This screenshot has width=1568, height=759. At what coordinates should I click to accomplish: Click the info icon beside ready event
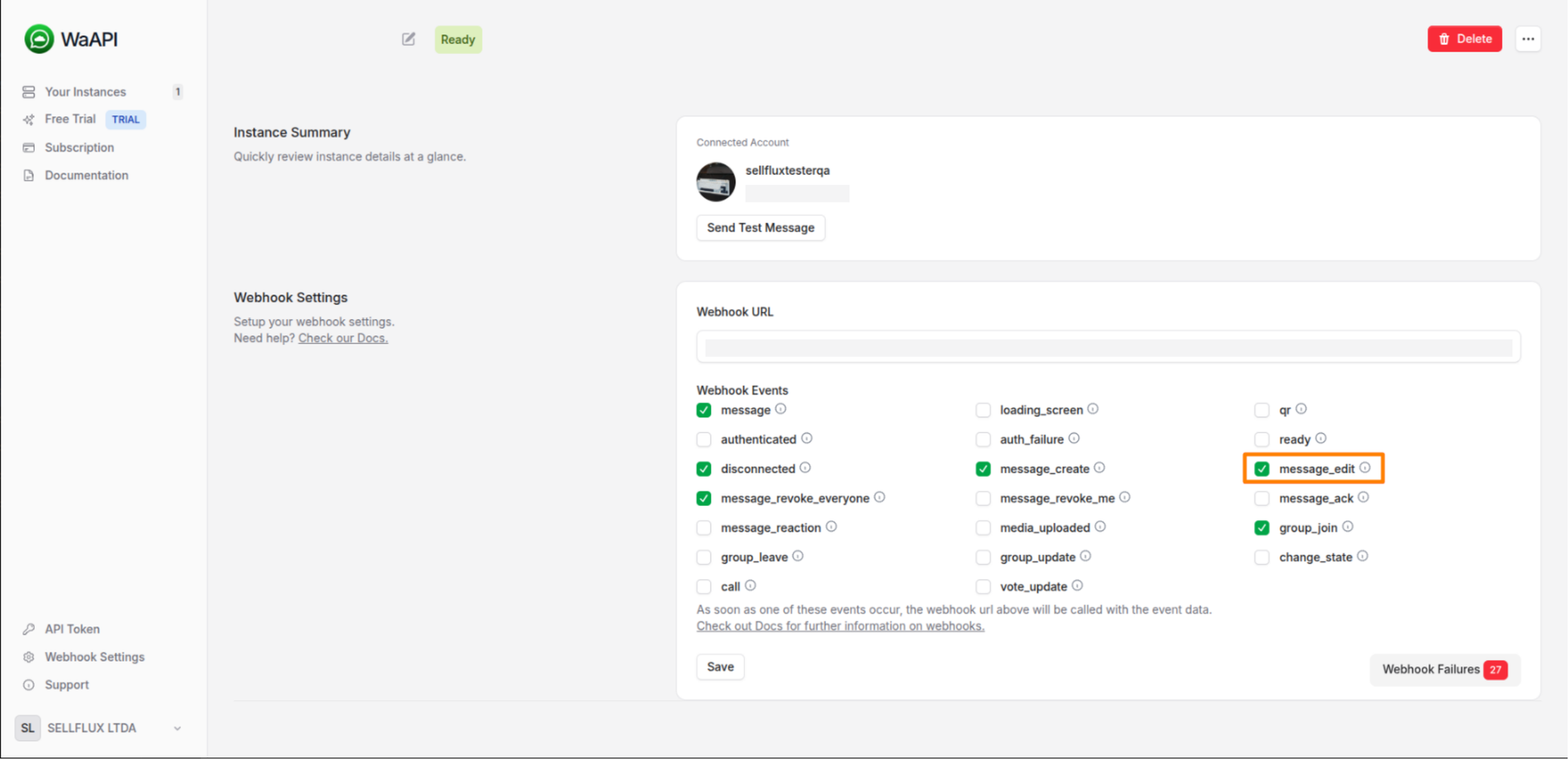1321,438
